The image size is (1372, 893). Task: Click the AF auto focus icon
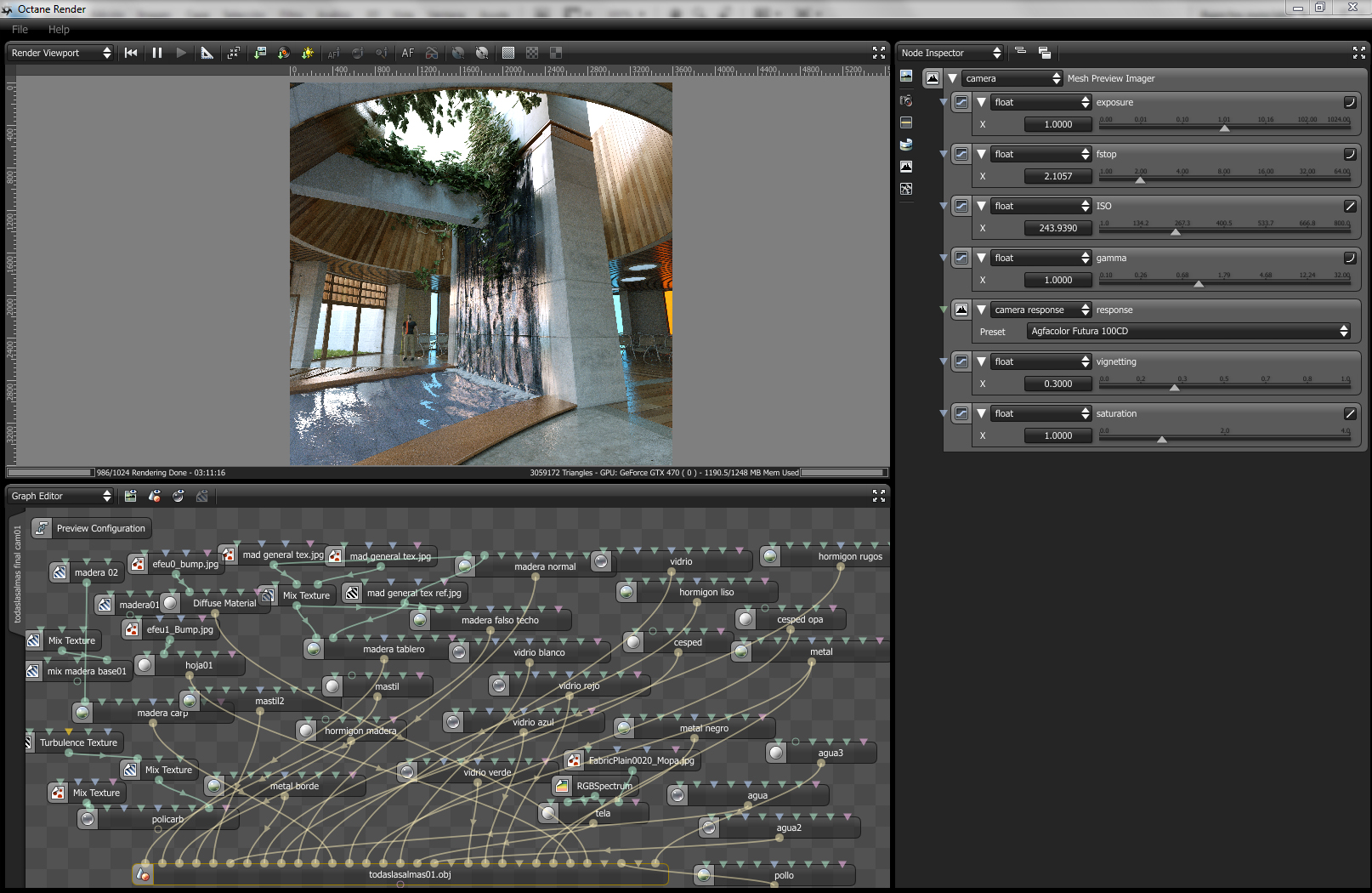408,53
